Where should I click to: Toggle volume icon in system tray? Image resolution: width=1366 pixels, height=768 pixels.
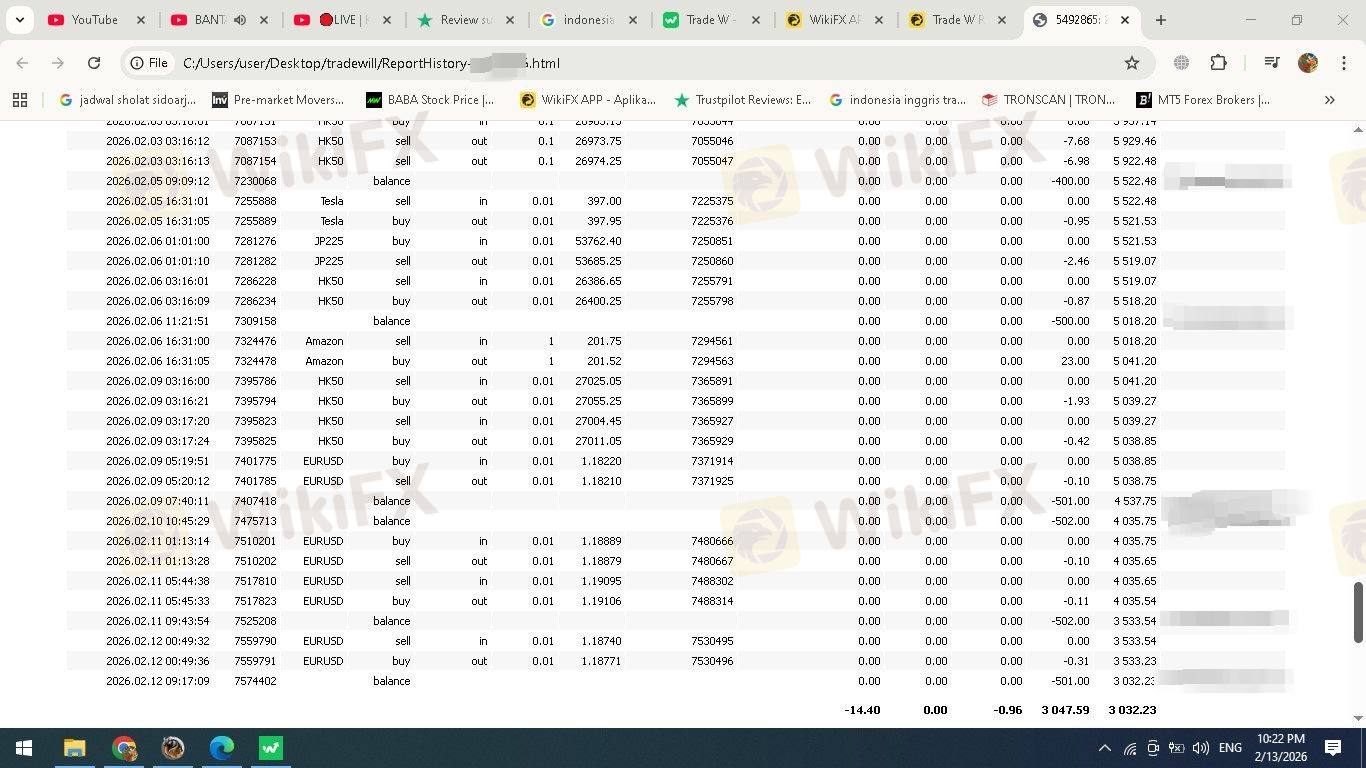[1201, 748]
